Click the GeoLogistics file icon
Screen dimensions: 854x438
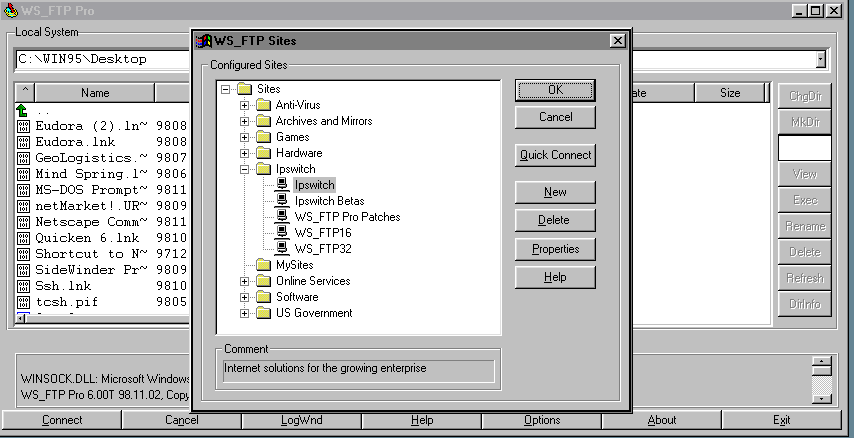23,158
